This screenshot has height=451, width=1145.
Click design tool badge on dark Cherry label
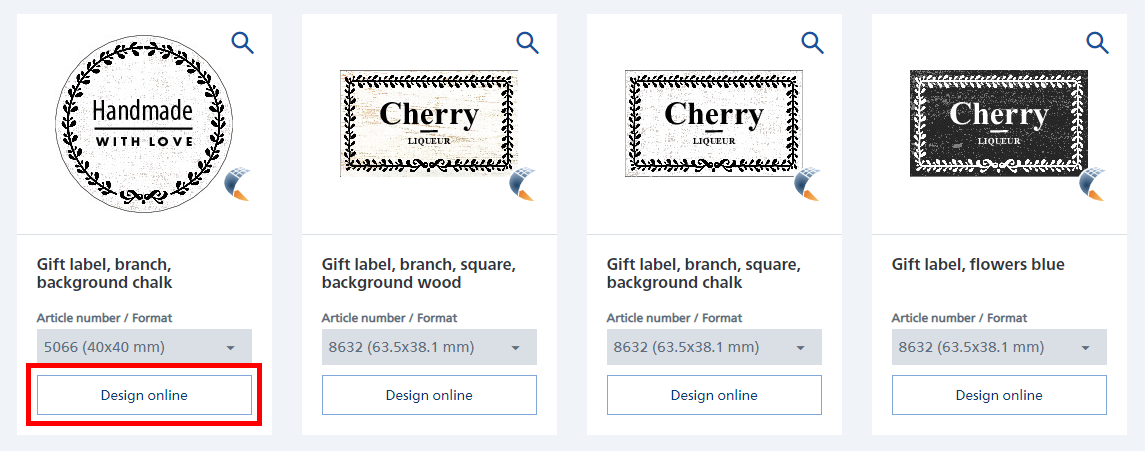tap(1093, 184)
